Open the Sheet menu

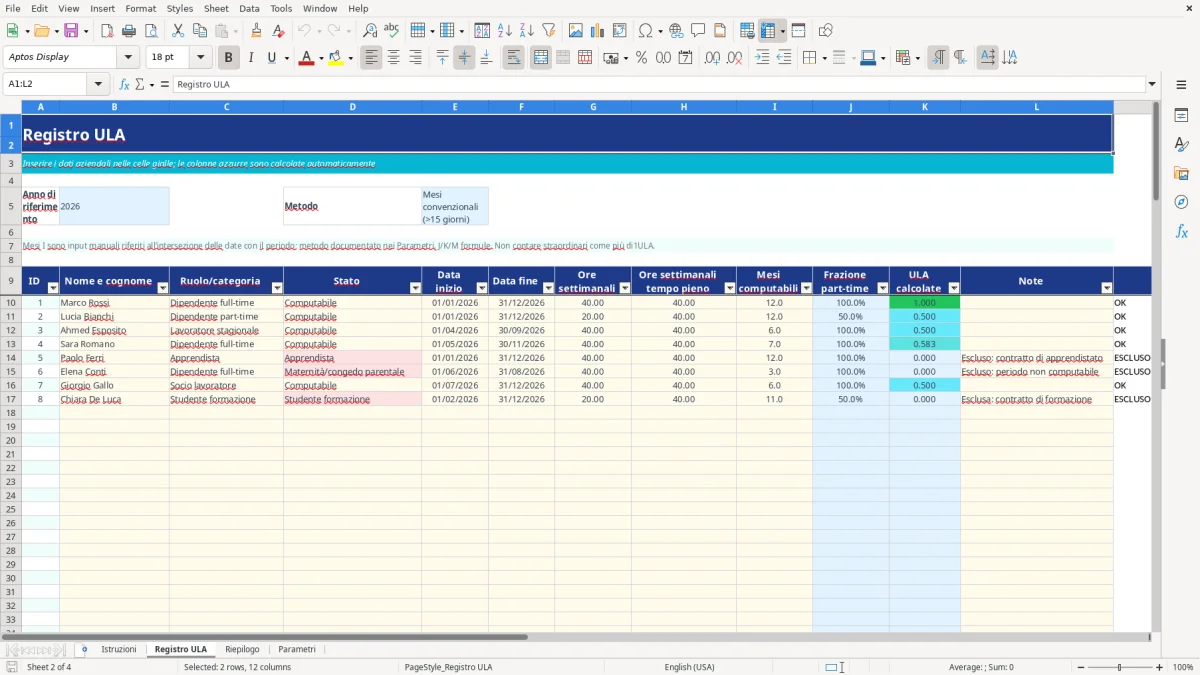click(216, 8)
